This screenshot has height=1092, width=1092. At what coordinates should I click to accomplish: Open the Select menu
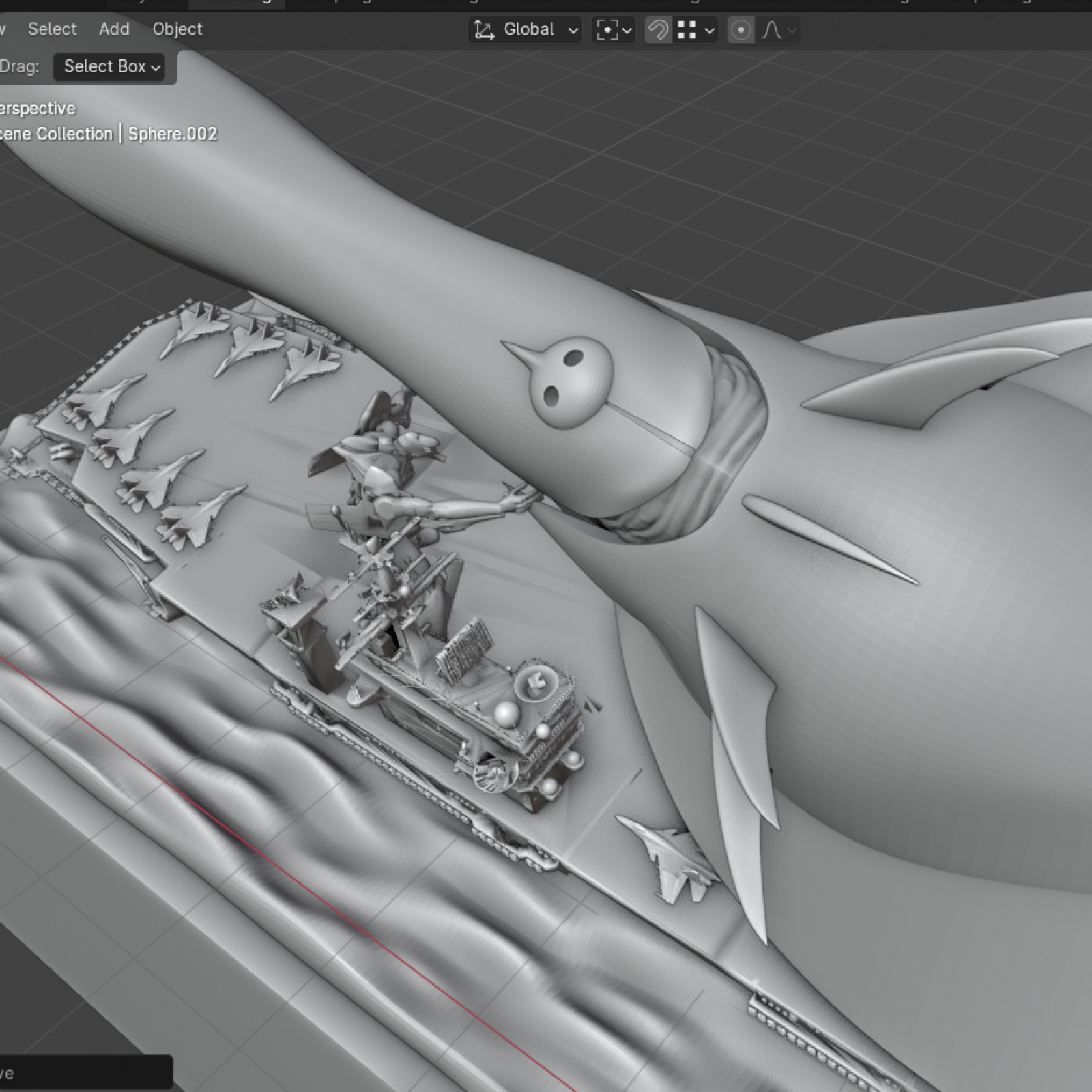pyautogui.click(x=52, y=29)
